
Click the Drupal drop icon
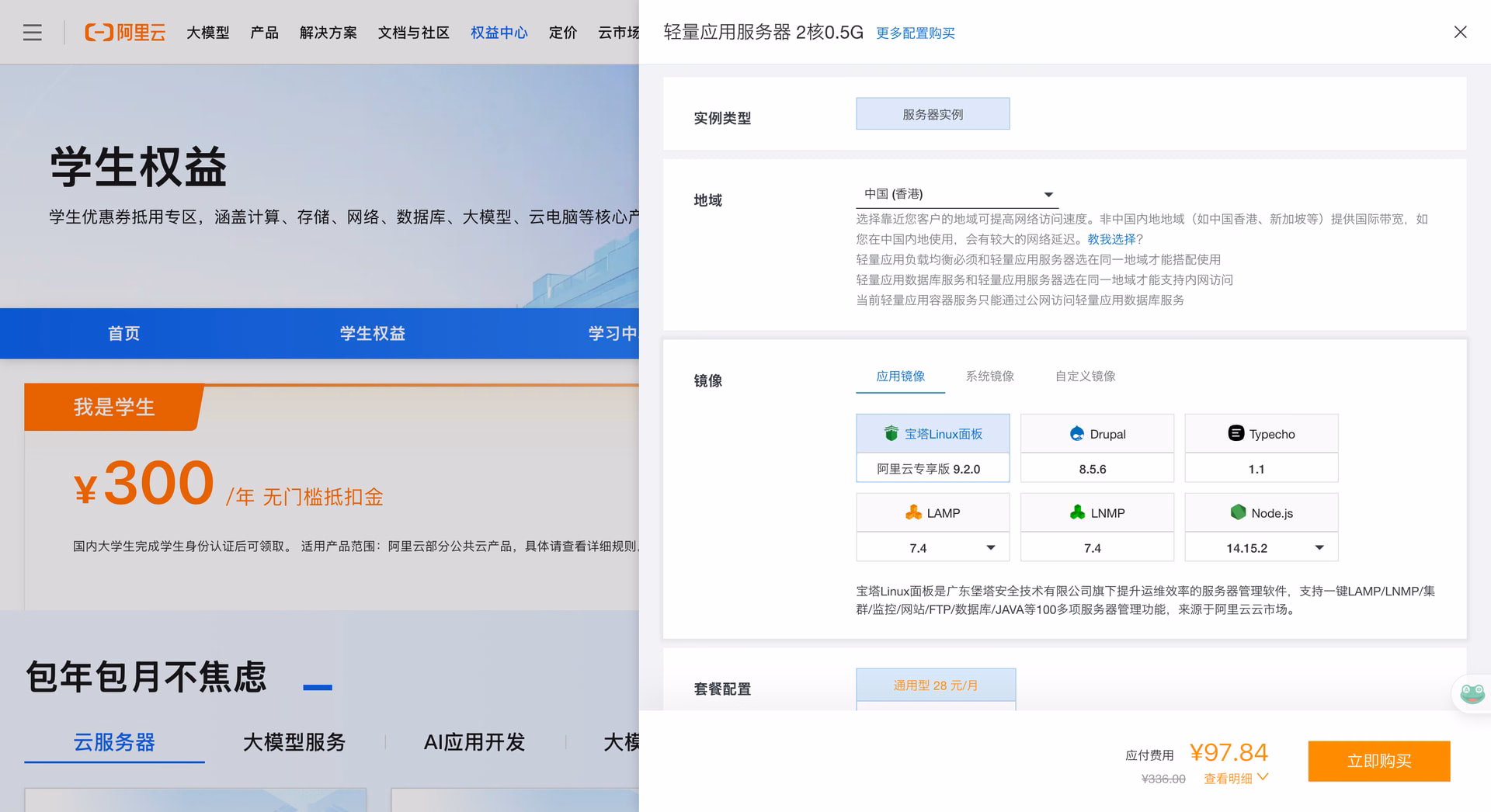click(x=1076, y=433)
